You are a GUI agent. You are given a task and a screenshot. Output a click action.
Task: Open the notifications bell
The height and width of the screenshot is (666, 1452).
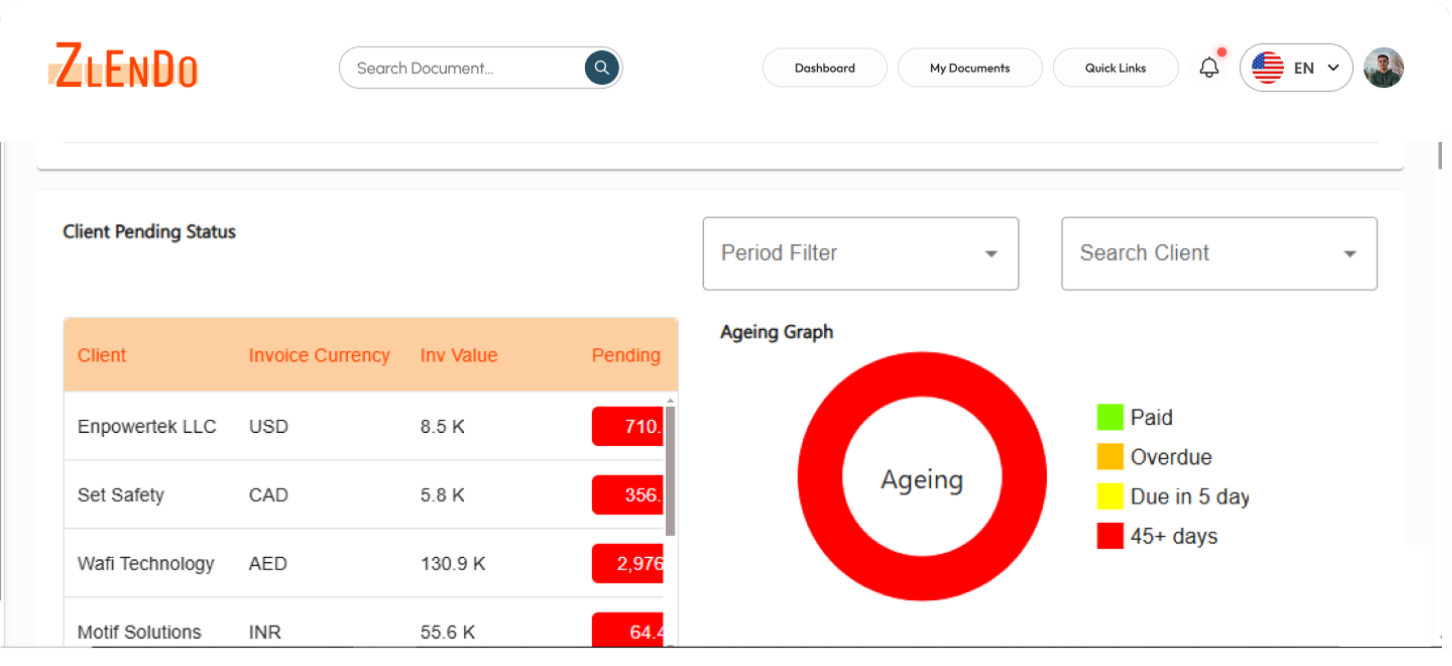click(x=1209, y=67)
